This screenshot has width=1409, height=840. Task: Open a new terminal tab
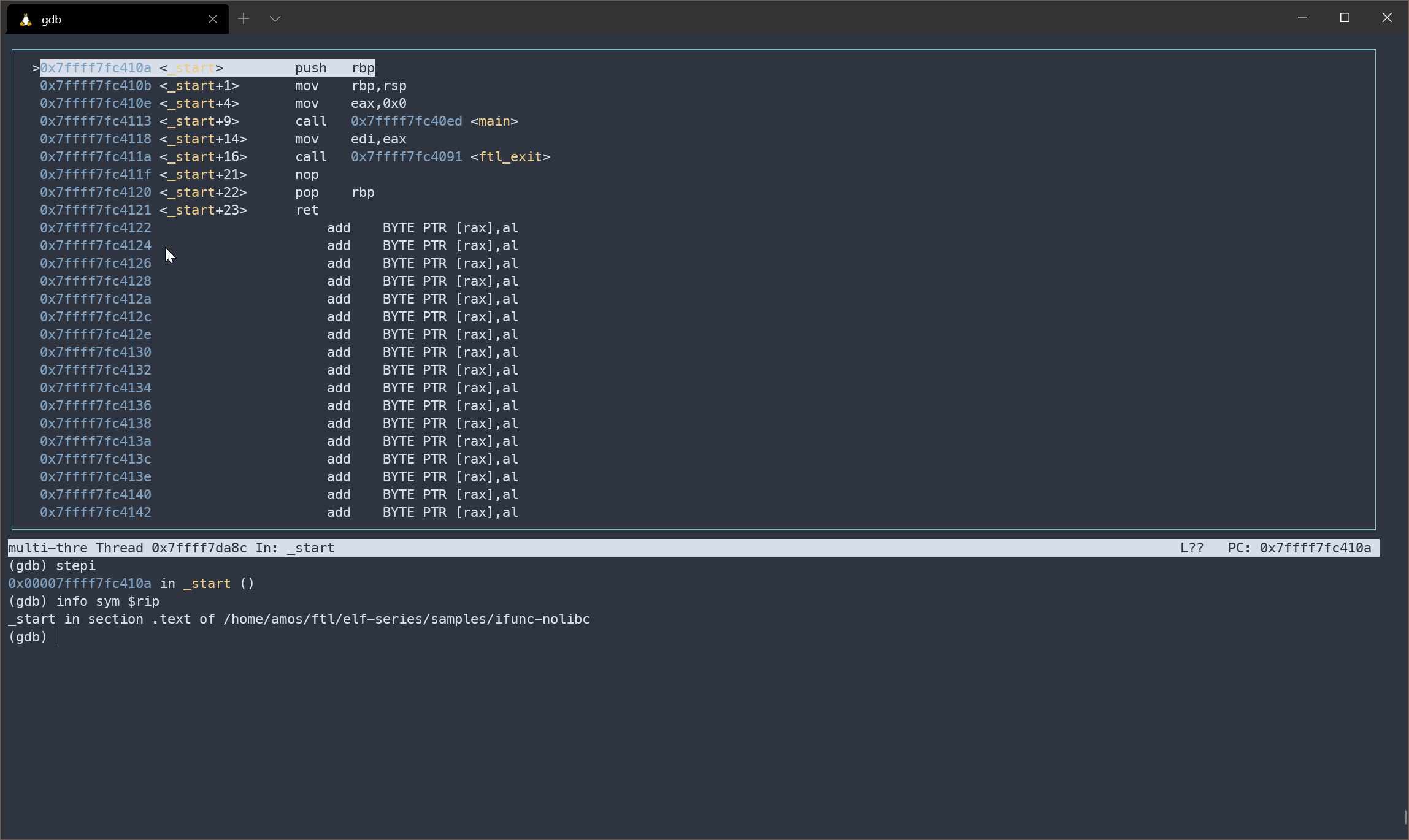(x=244, y=19)
